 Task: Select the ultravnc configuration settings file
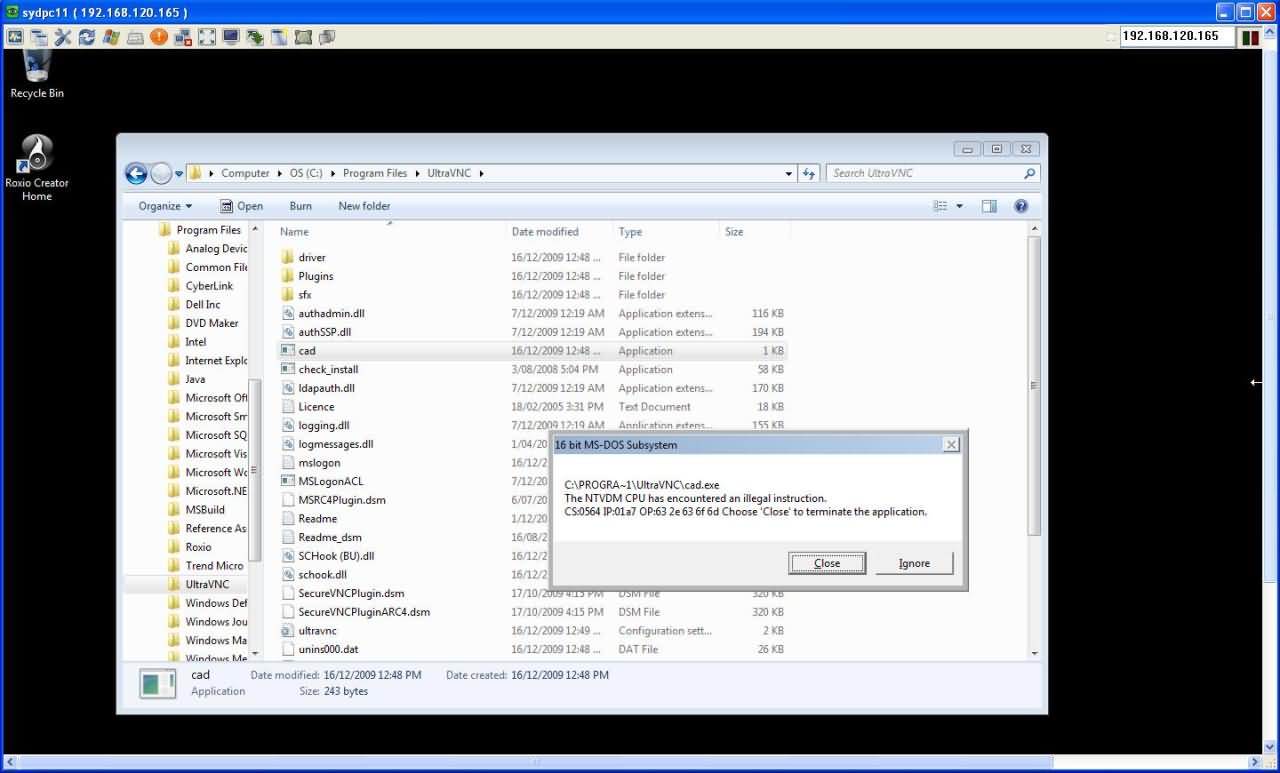tap(532, 631)
